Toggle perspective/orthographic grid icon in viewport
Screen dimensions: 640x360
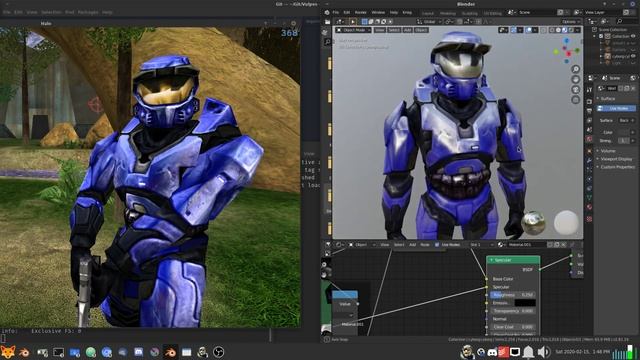(576, 100)
